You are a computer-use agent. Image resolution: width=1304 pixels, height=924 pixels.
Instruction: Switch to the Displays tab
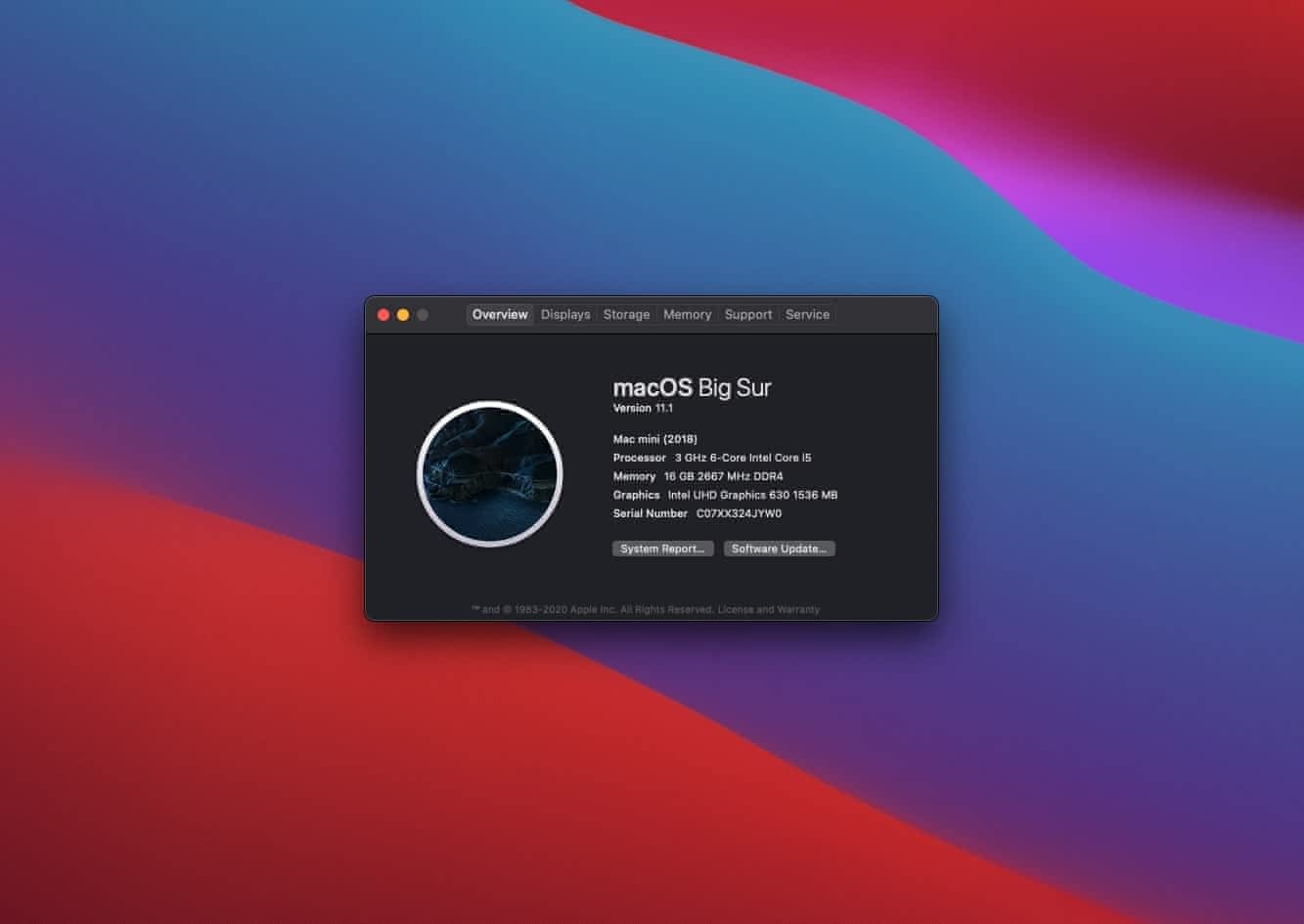click(x=565, y=315)
